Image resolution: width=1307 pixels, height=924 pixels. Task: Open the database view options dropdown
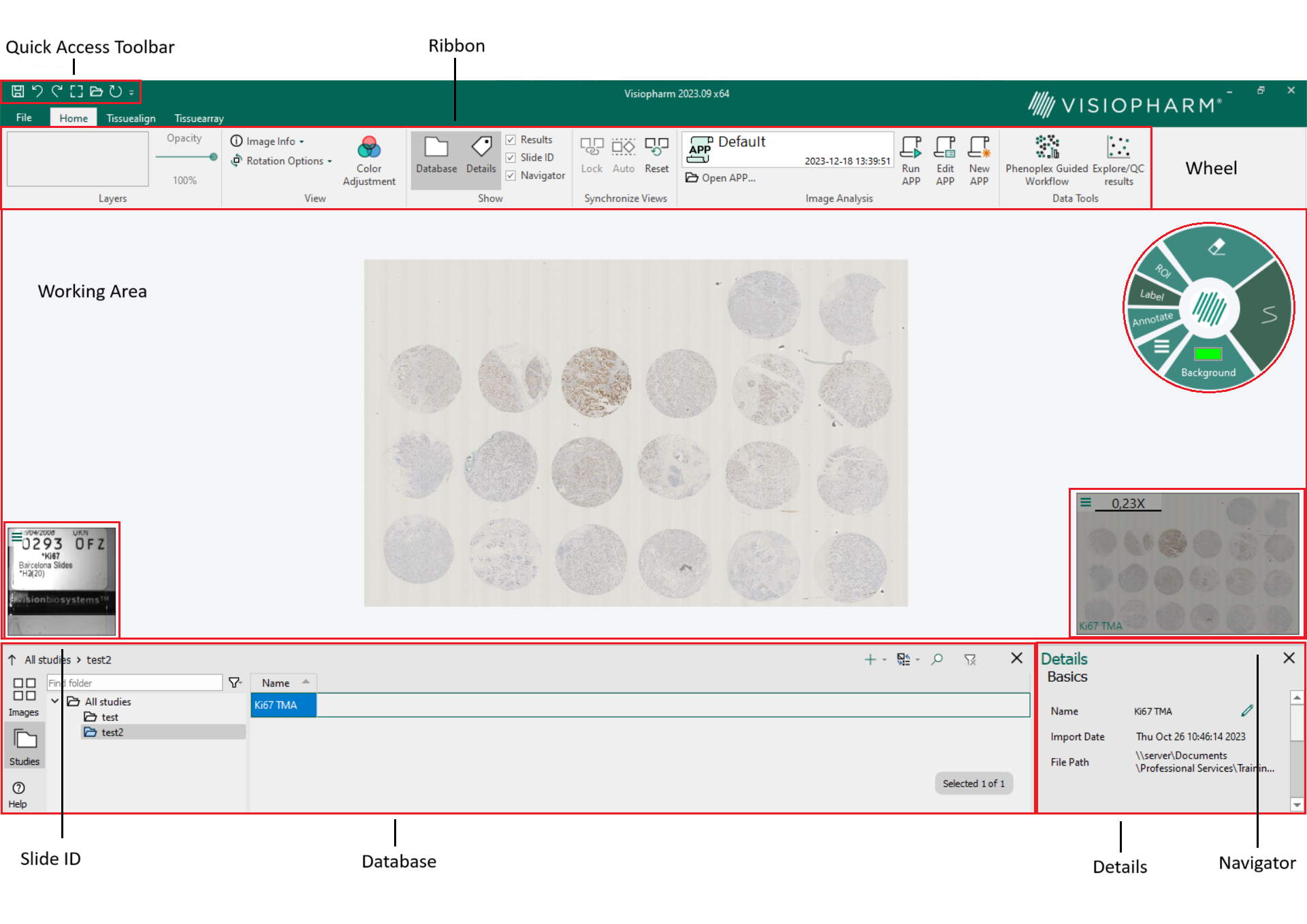point(908,659)
